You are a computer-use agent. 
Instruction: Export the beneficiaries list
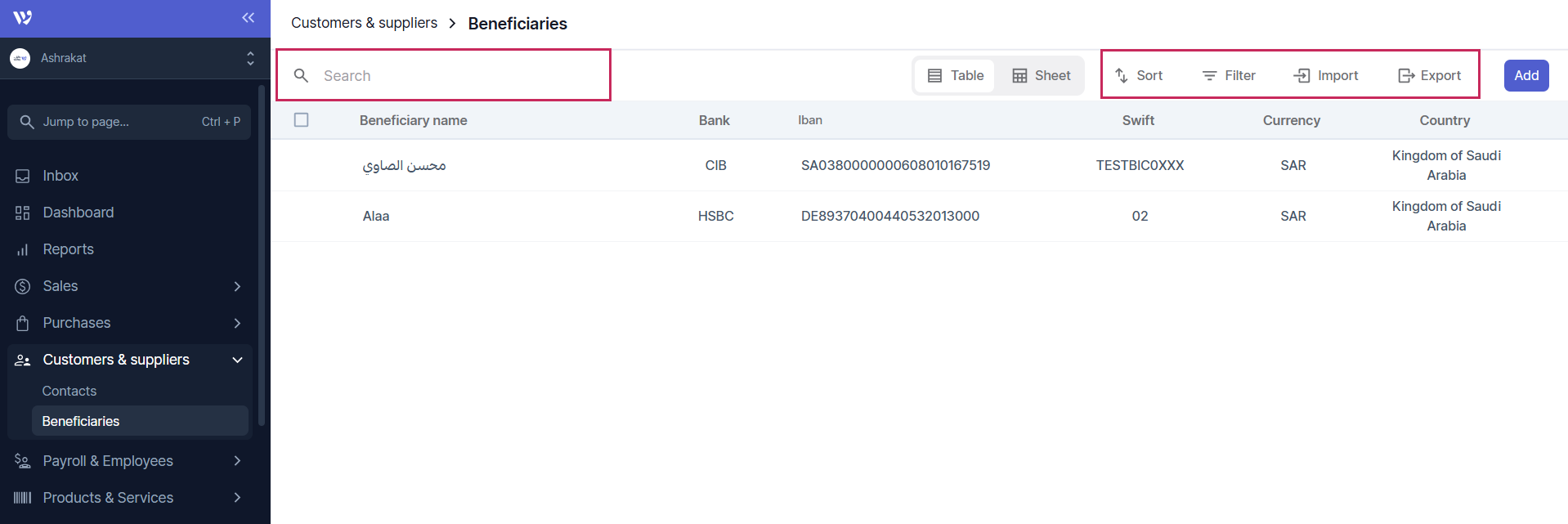point(1429,75)
